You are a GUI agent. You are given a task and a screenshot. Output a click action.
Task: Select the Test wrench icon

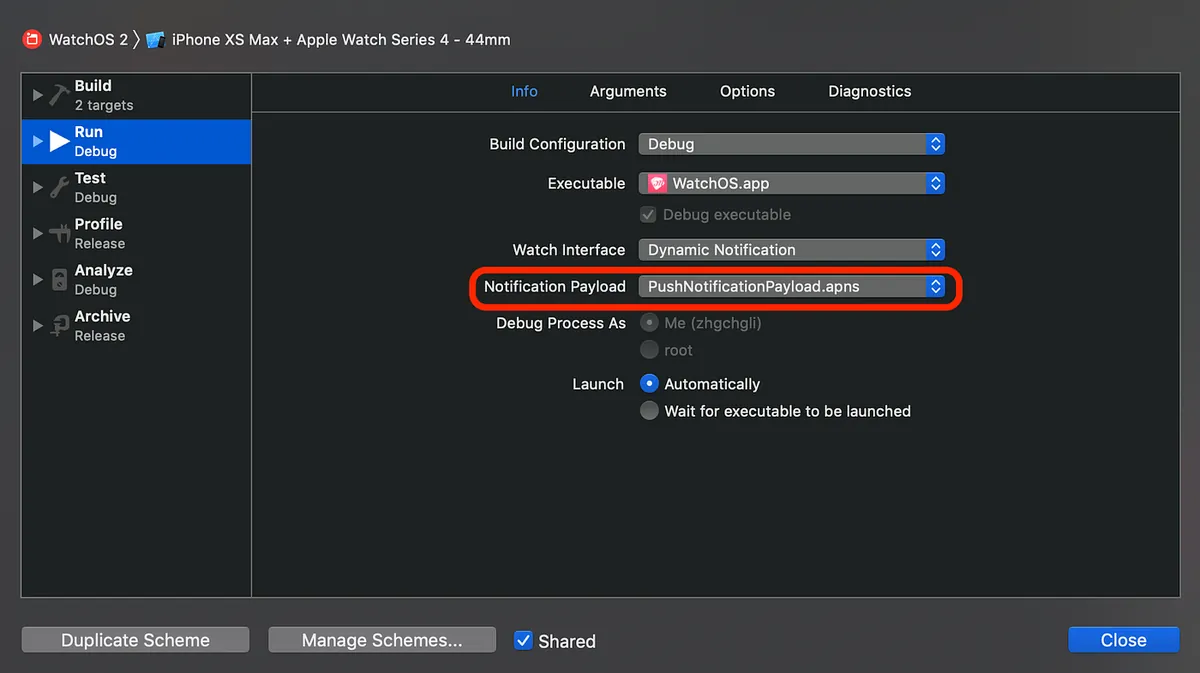coord(57,186)
